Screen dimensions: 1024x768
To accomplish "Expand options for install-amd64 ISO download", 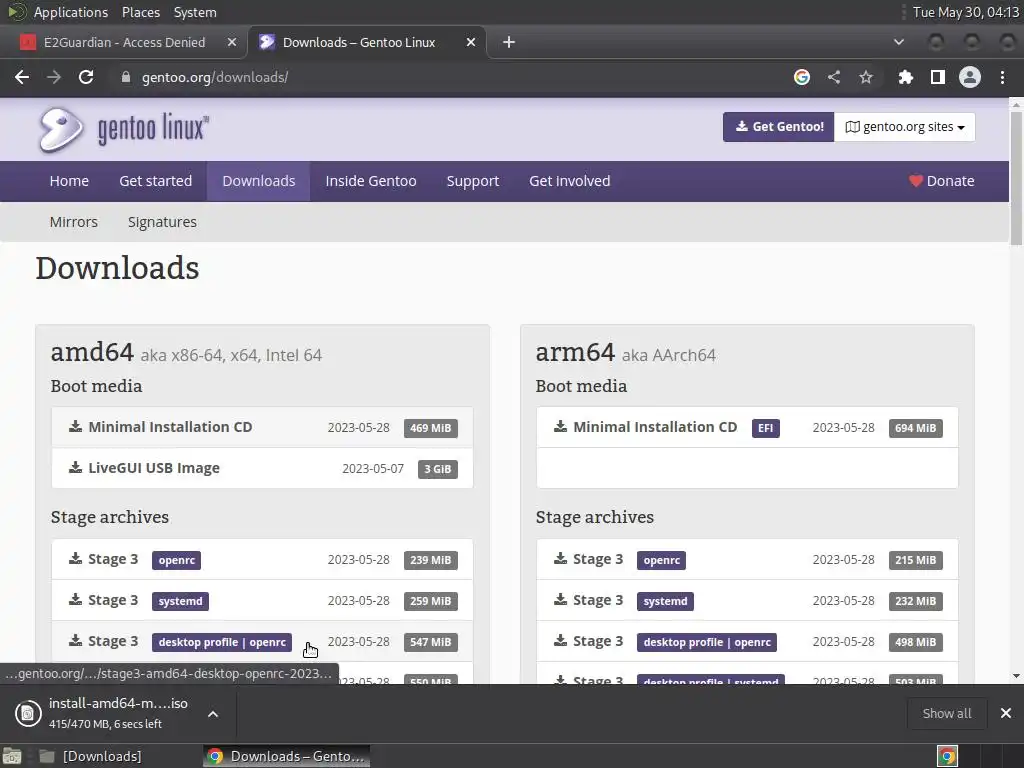I will (x=213, y=714).
